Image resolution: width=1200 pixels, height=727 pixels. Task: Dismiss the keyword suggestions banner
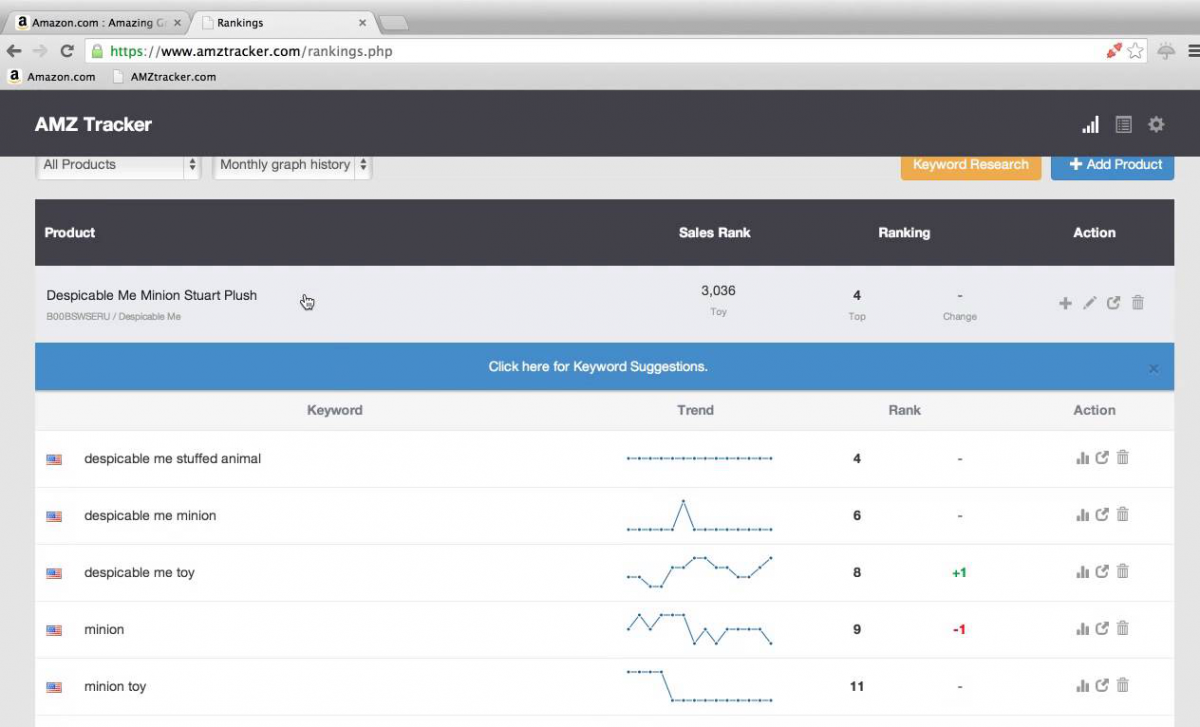(1154, 368)
